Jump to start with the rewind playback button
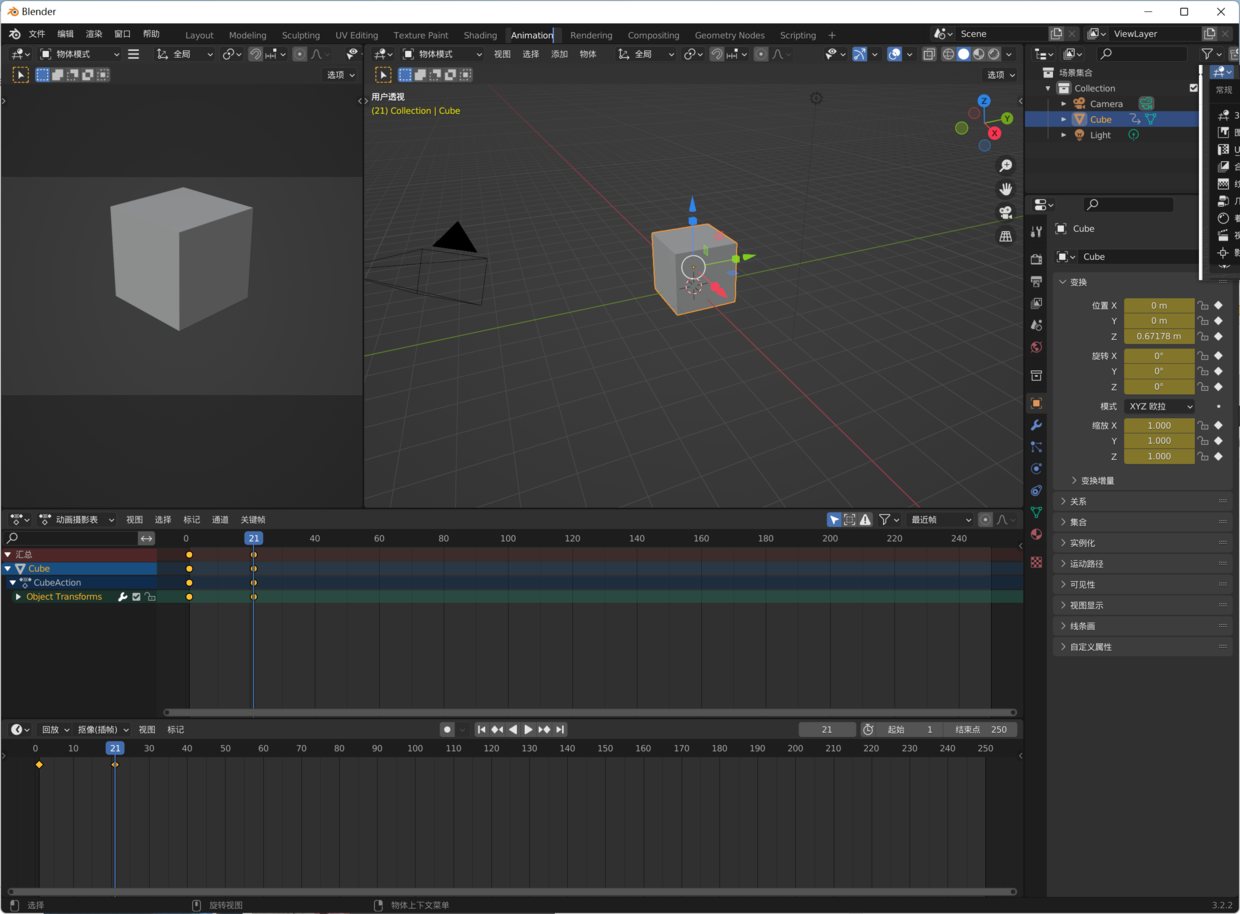Viewport: 1240px width, 914px height. (481, 729)
